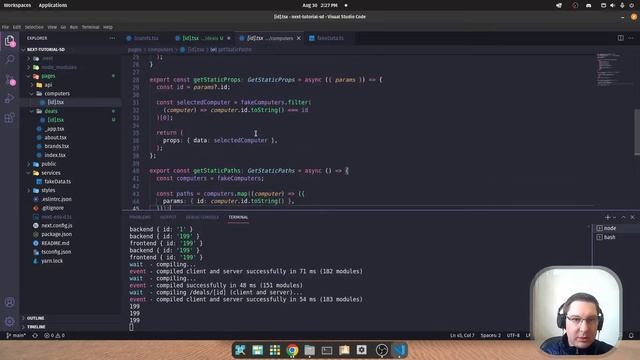Open the Run and Debug view
640x360 pixels.
(x=9, y=98)
